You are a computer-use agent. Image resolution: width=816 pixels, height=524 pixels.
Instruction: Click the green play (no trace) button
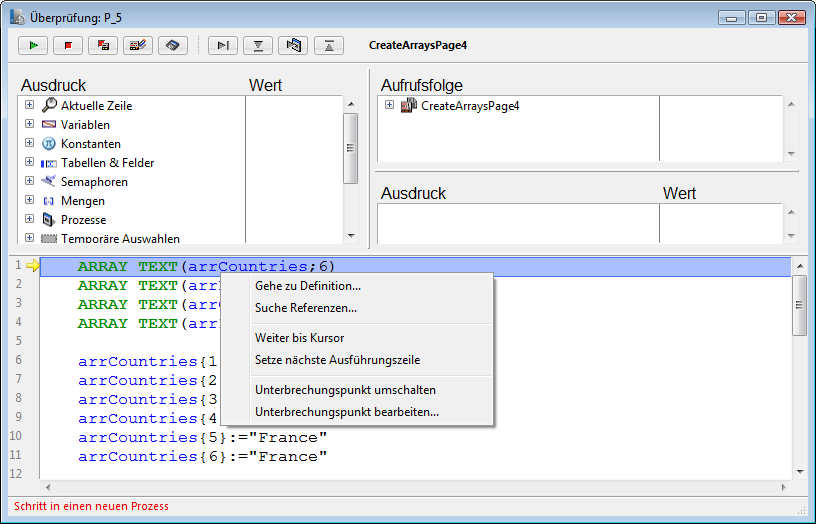click(33, 45)
